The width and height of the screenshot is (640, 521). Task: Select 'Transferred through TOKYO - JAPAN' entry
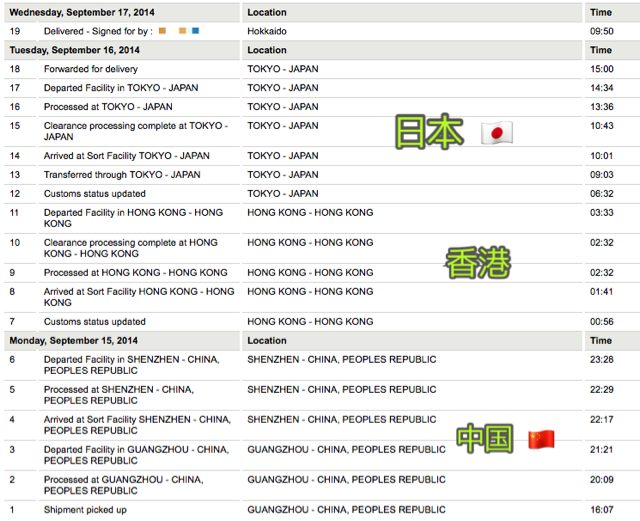pyautogui.click(x=122, y=175)
